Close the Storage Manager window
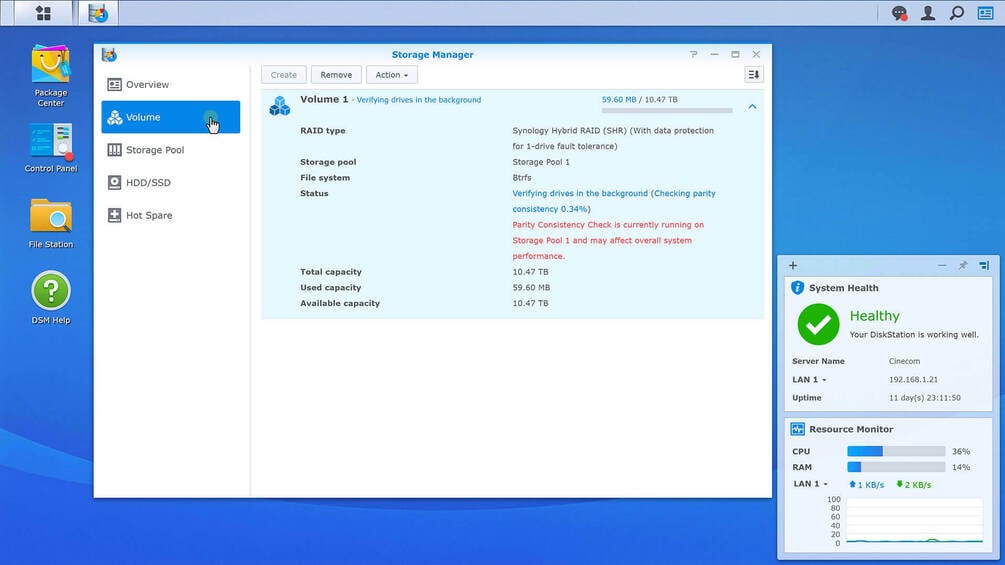 tap(756, 54)
